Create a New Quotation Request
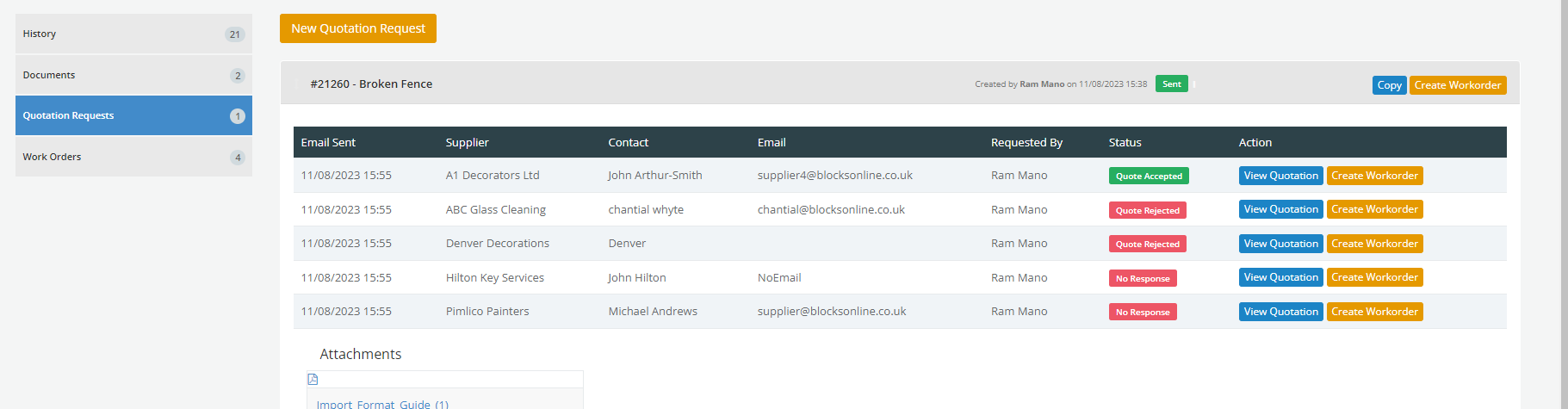This screenshot has height=409, width=1568. (358, 28)
